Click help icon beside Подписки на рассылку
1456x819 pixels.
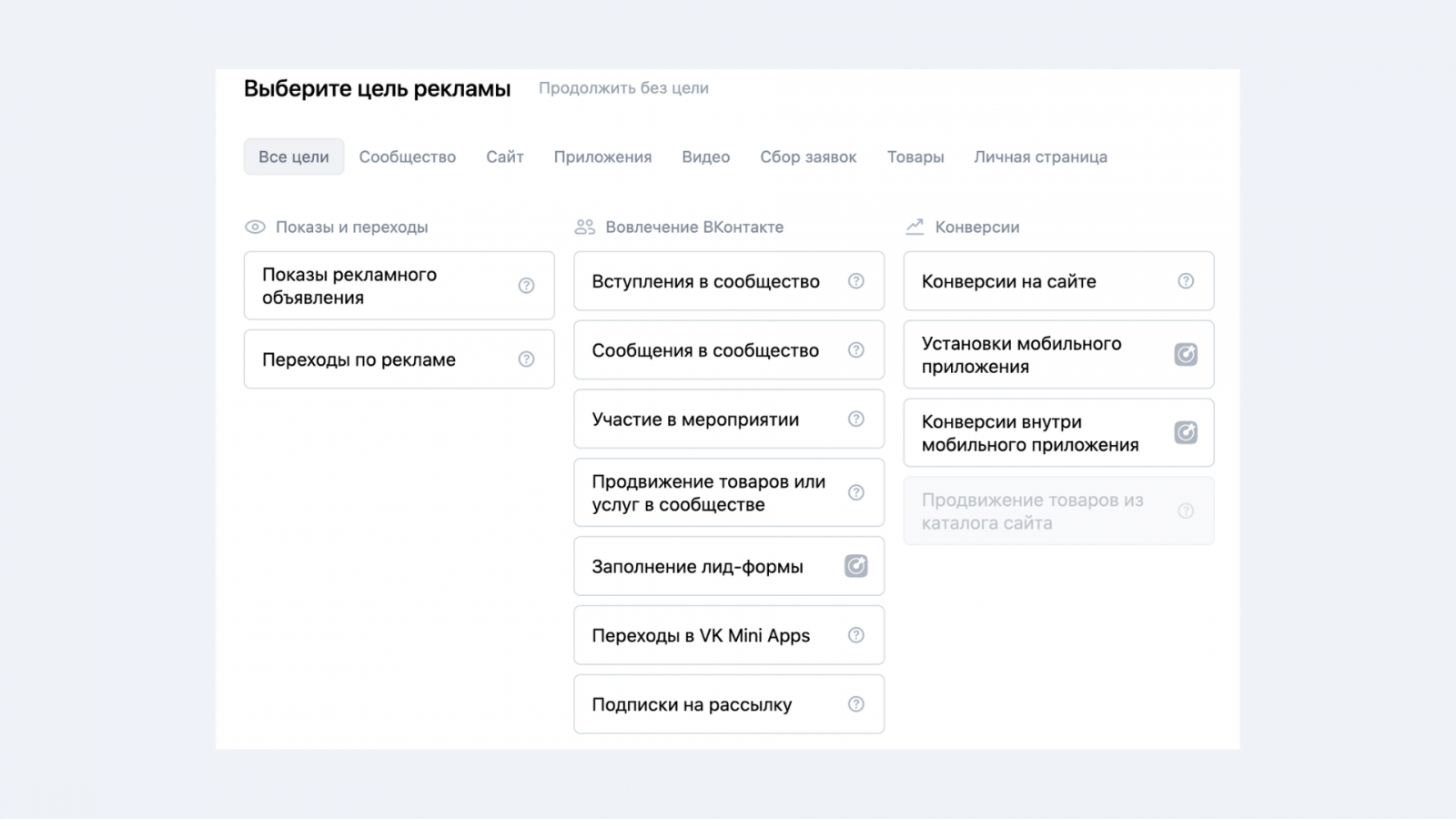click(x=856, y=704)
